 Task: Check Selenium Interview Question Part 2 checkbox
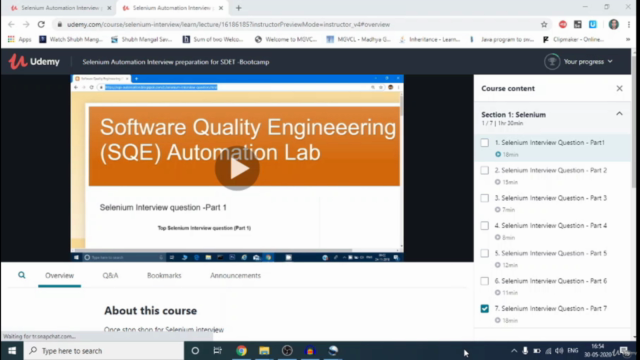pyautogui.click(x=484, y=170)
